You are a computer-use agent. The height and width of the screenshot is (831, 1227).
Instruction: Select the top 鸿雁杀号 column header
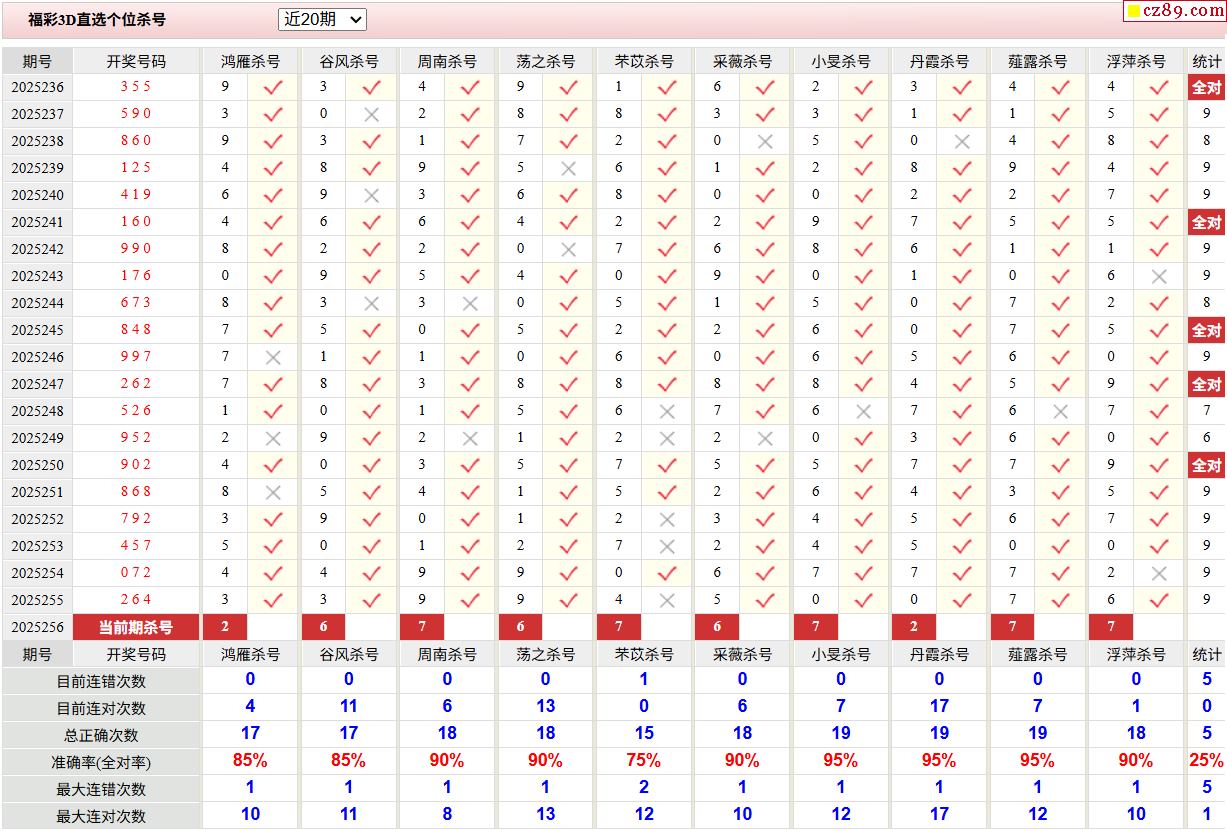(x=250, y=61)
